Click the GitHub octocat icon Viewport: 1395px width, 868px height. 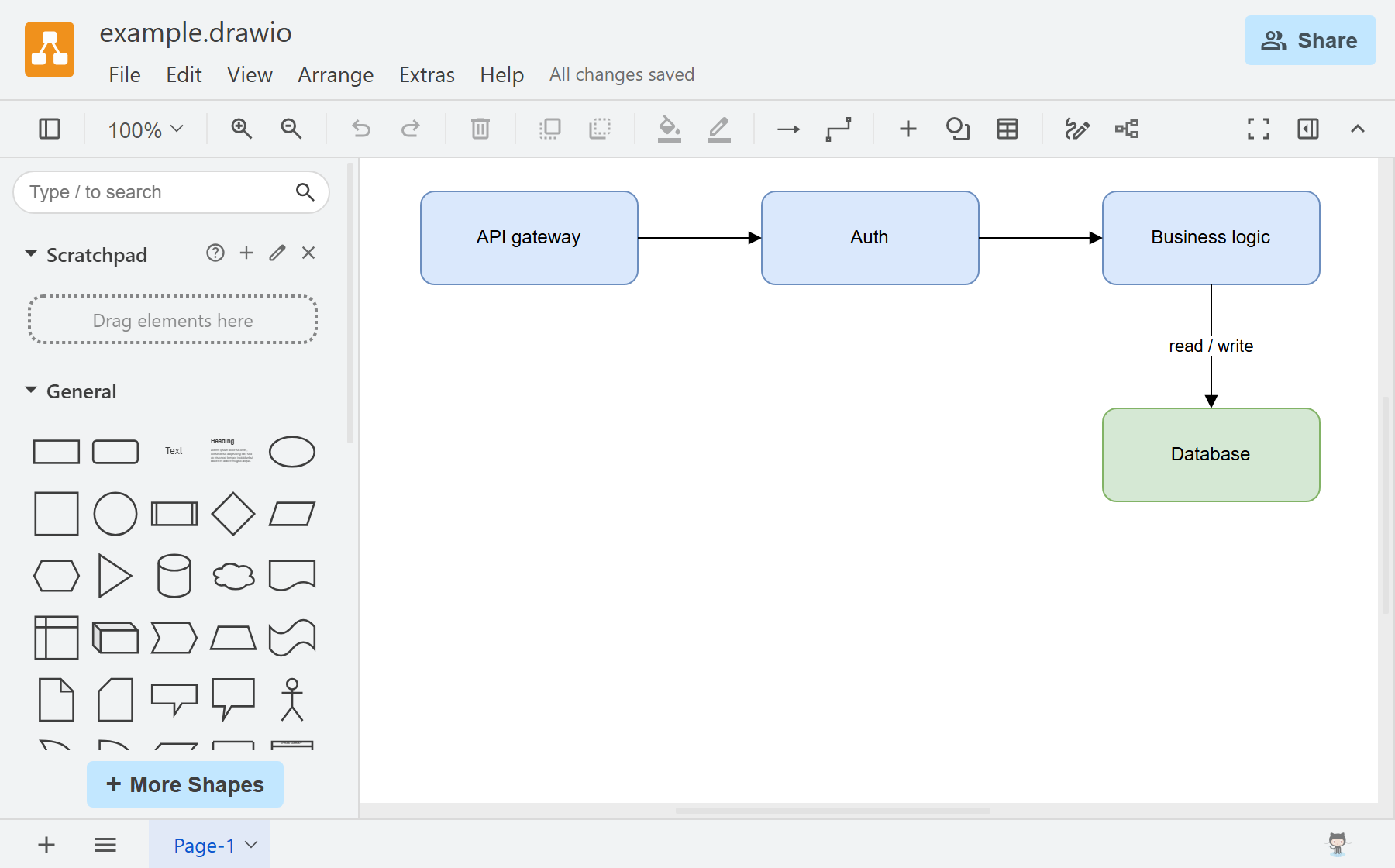coord(1338,843)
